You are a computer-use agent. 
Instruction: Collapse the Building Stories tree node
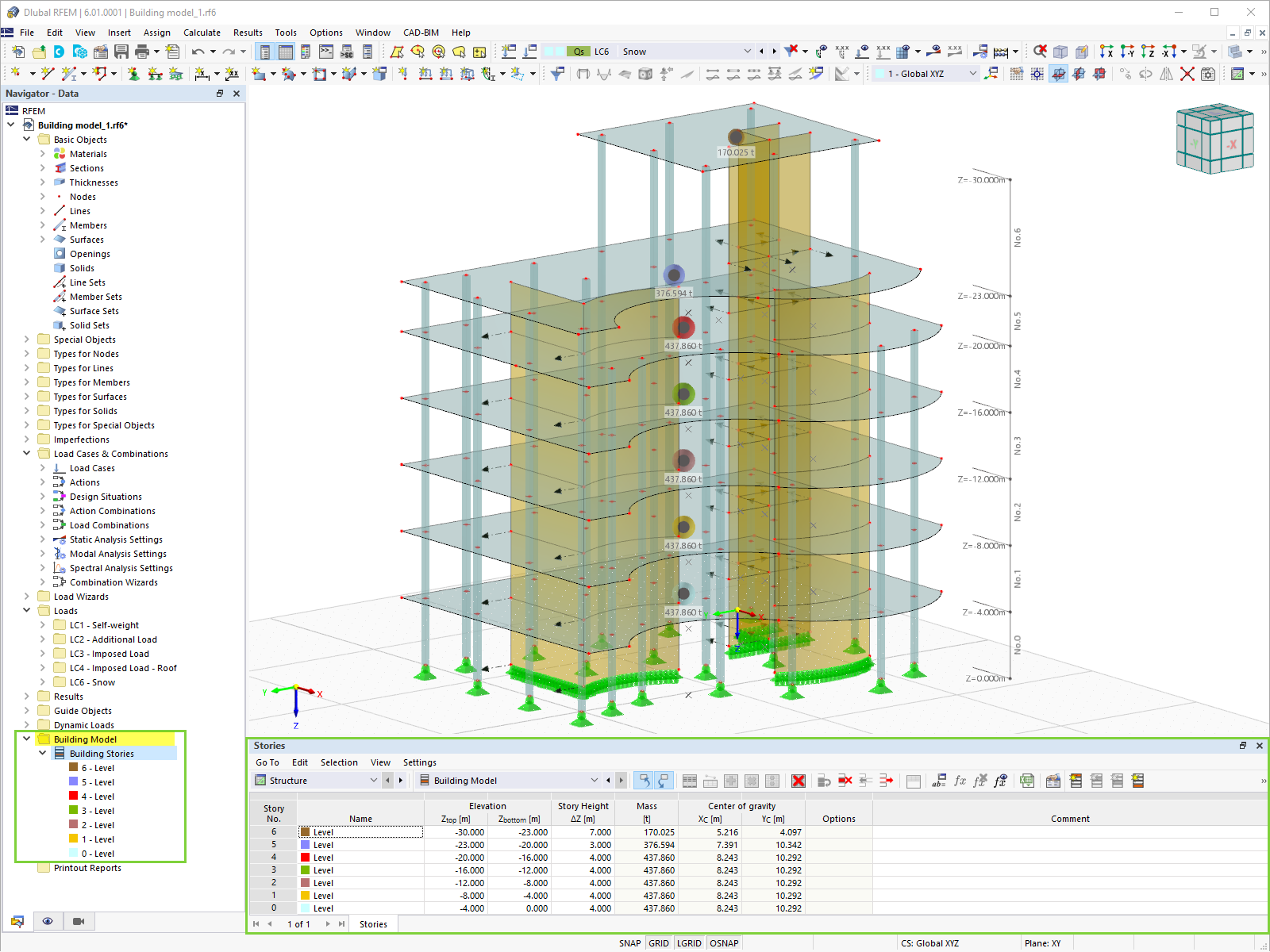(42, 754)
